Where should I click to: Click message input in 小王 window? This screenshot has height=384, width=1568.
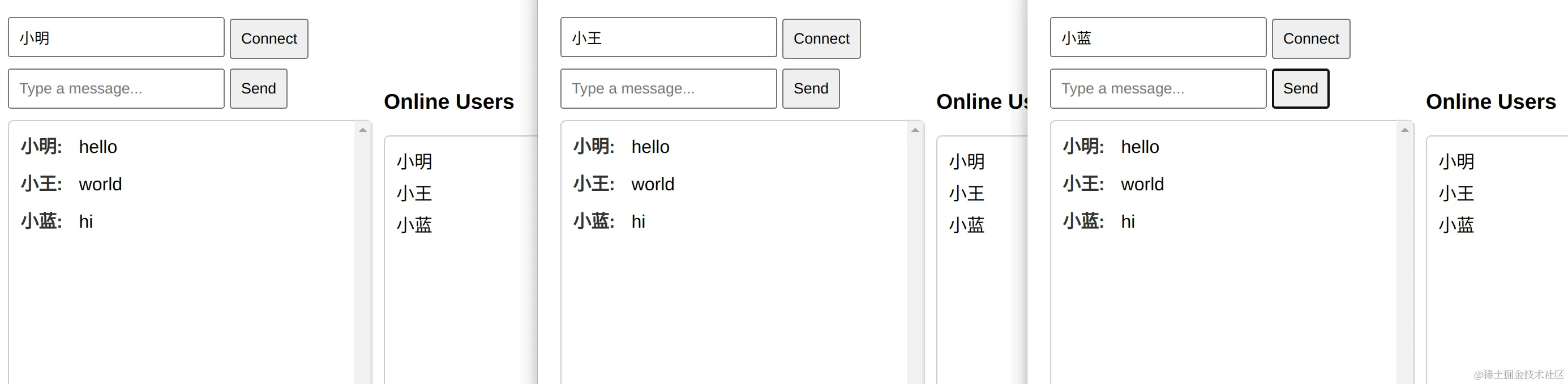(x=669, y=88)
